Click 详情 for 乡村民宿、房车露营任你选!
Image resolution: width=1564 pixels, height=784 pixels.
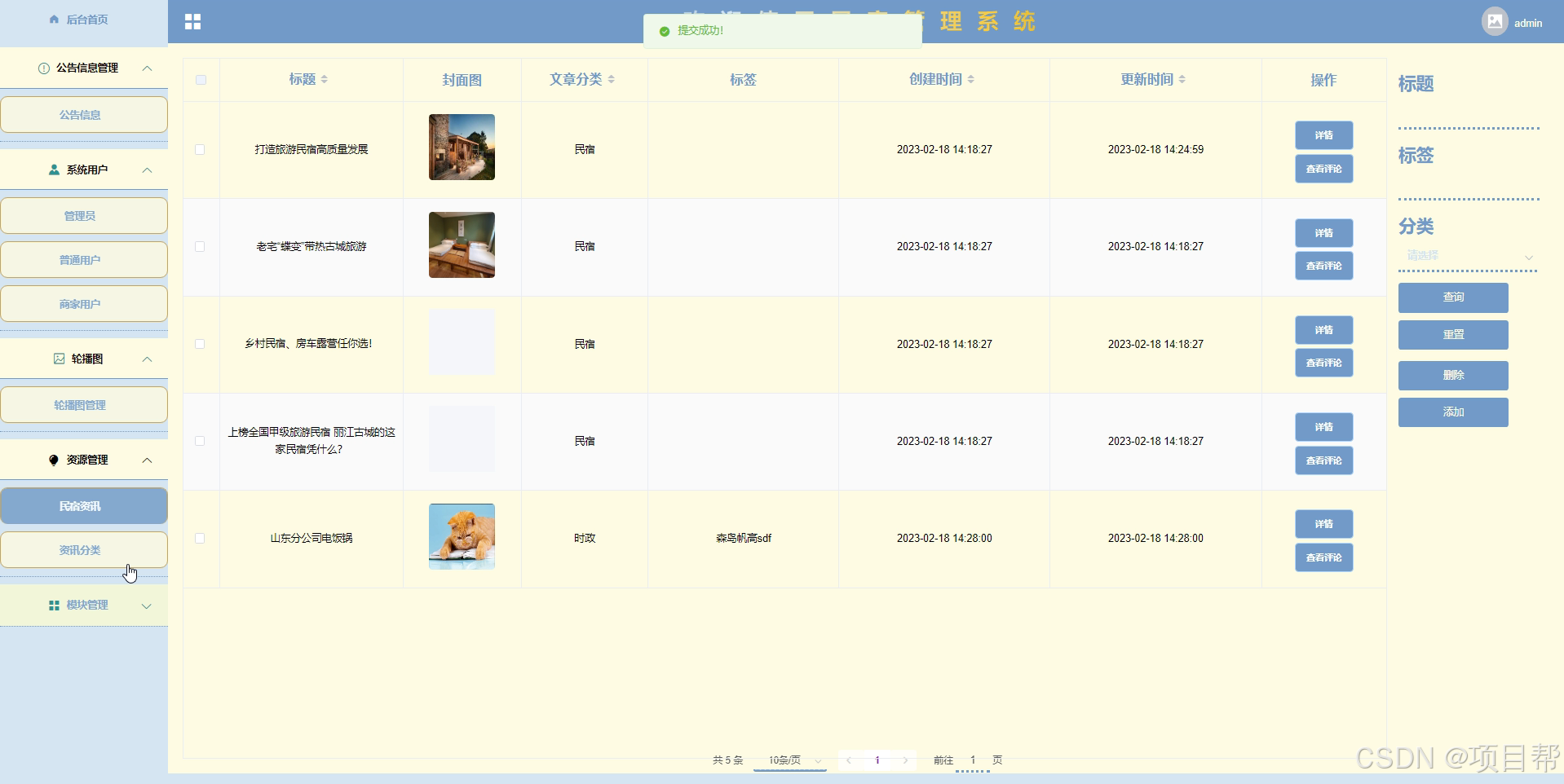[1323, 330]
